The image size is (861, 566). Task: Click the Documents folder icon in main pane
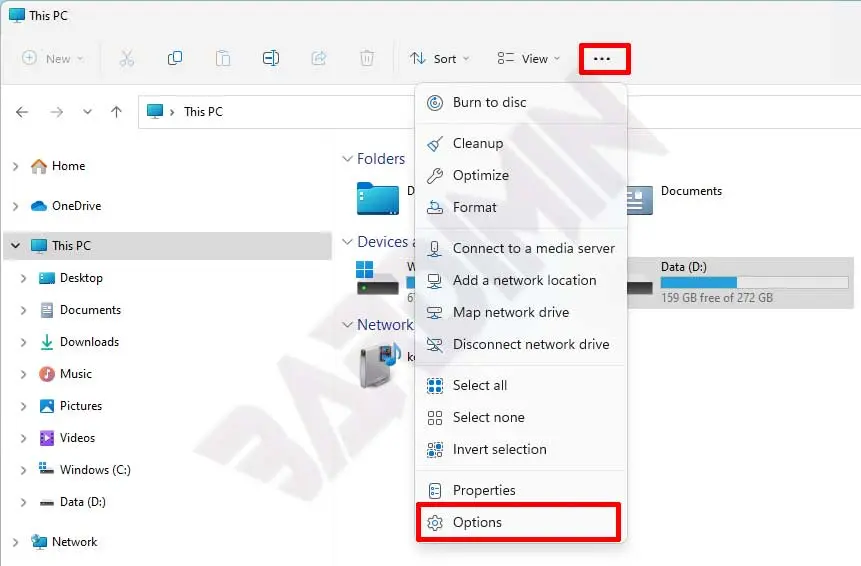tap(640, 200)
